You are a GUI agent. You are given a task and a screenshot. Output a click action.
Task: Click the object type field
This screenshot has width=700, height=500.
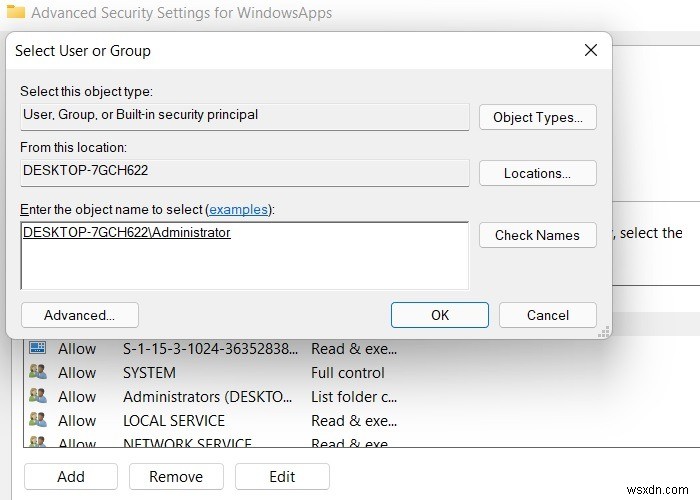click(245, 117)
